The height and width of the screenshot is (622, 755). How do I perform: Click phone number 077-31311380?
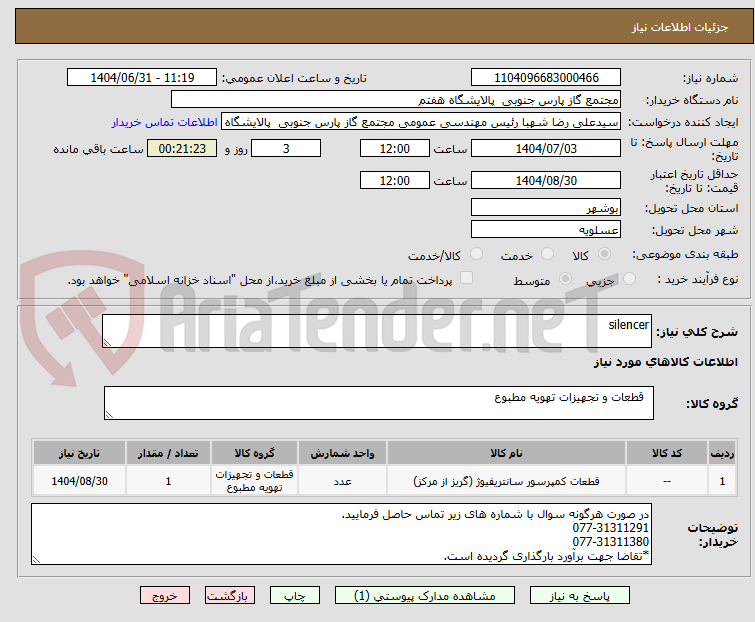pos(611,542)
